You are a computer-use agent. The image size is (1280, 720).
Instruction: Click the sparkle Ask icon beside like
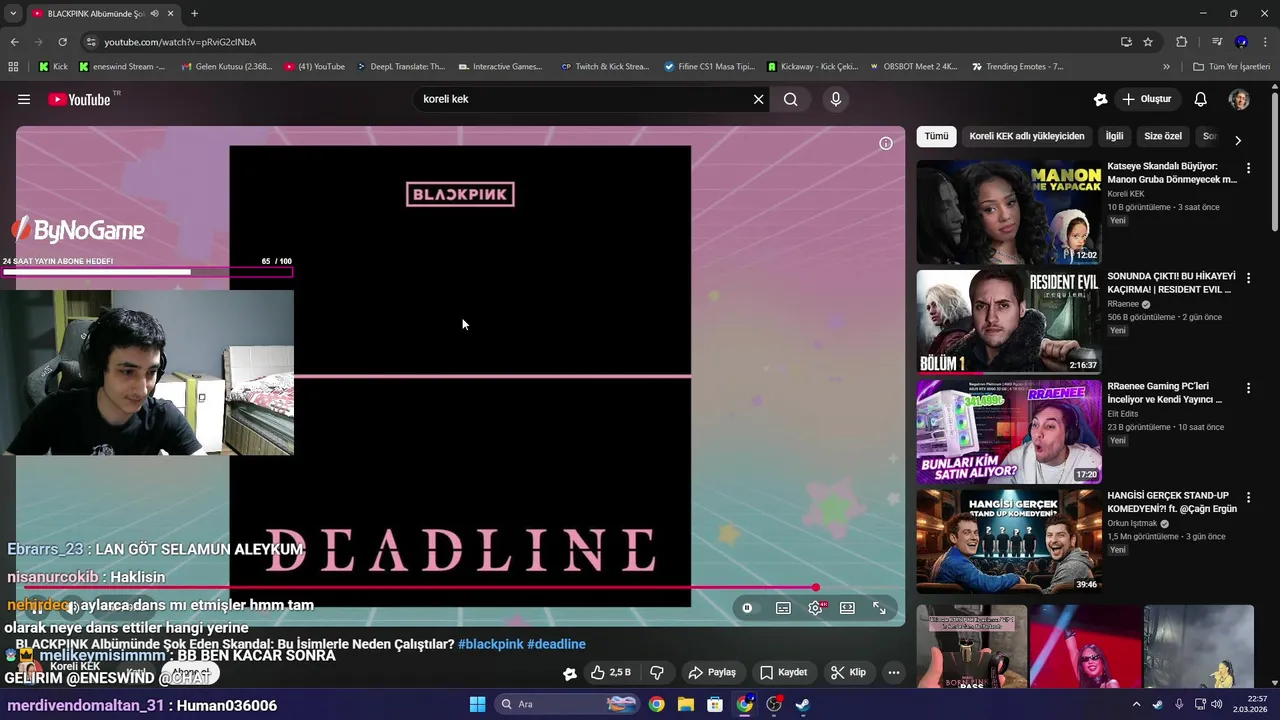(570, 673)
